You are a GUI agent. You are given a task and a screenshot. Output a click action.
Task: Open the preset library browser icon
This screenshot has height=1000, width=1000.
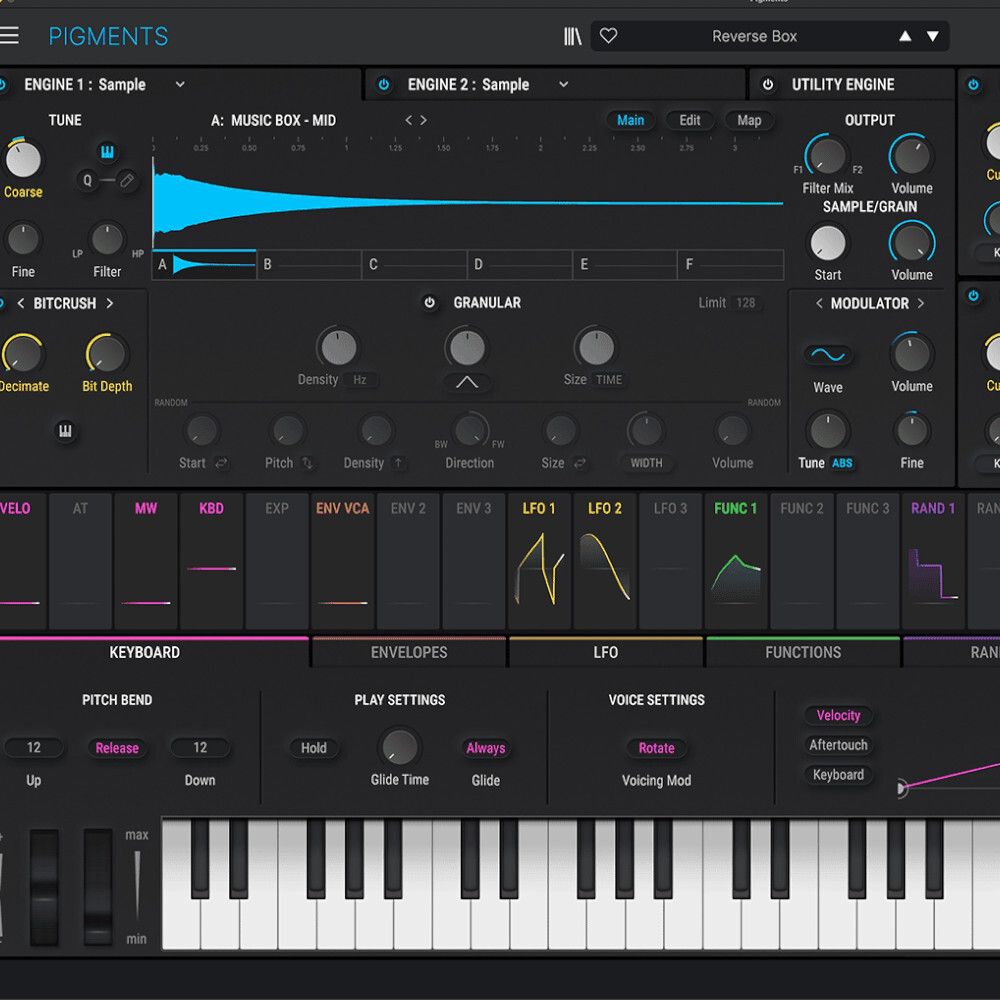point(572,37)
